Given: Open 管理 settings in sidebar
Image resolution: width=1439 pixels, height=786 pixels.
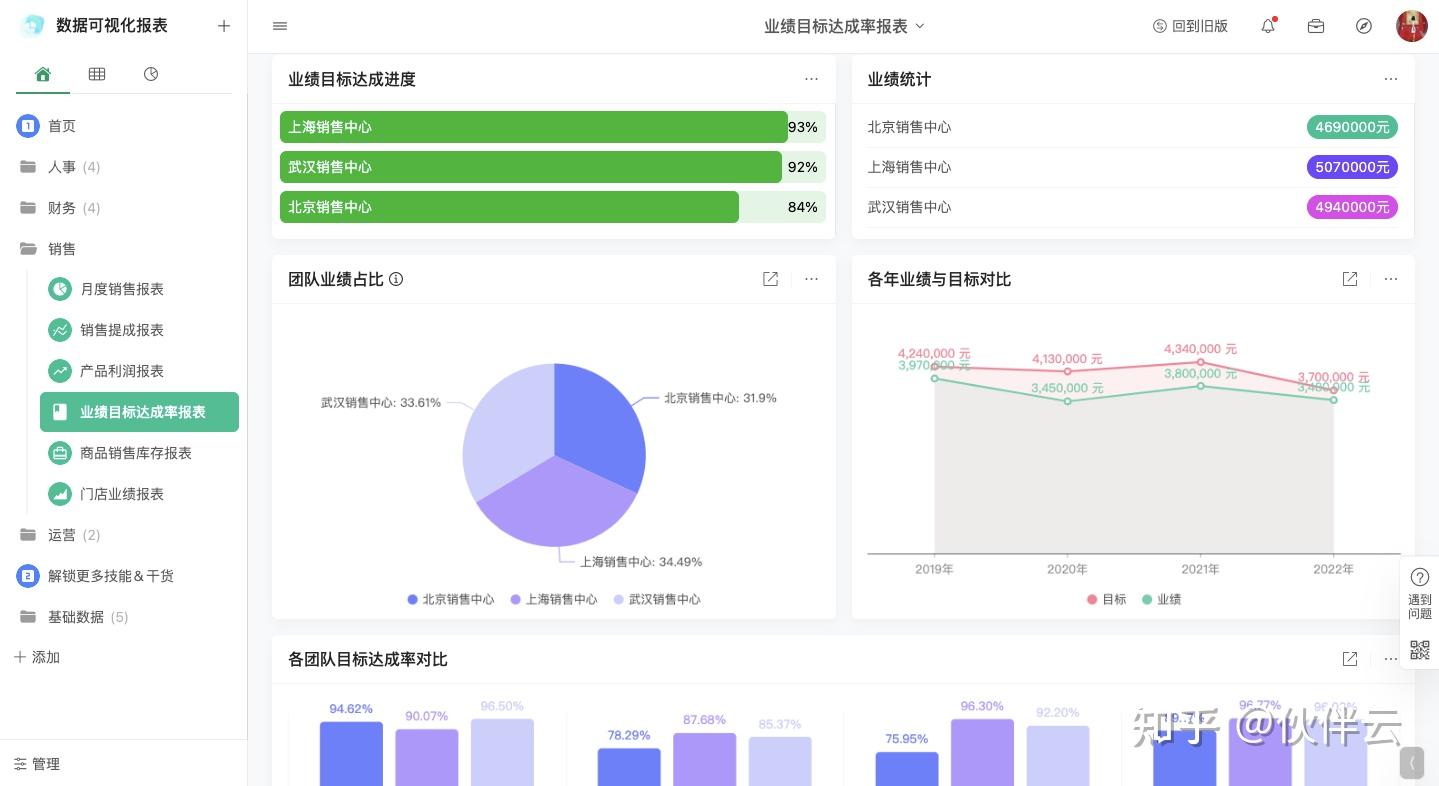Looking at the screenshot, I should click(37, 764).
